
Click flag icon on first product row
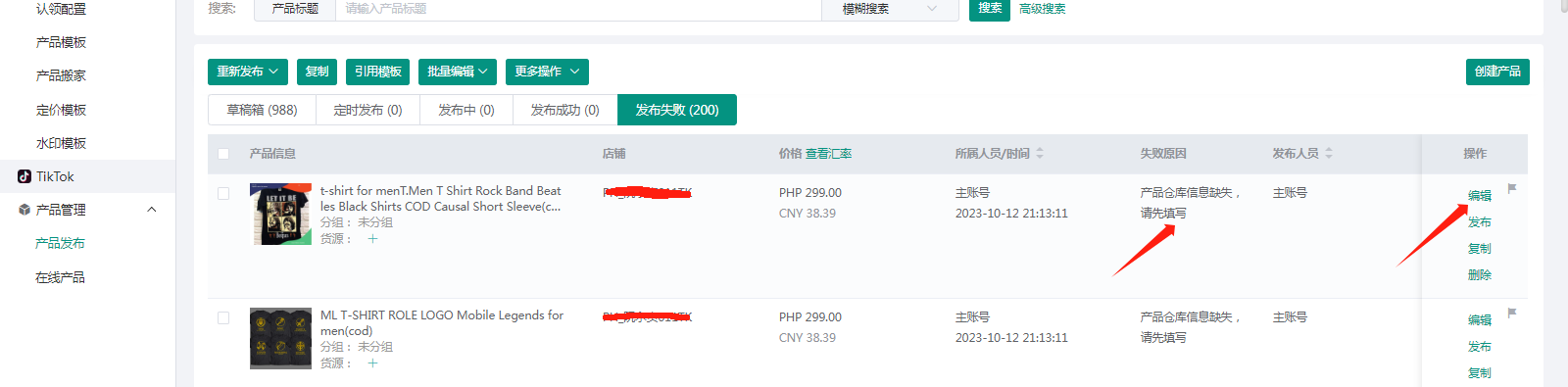coord(1512,188)
